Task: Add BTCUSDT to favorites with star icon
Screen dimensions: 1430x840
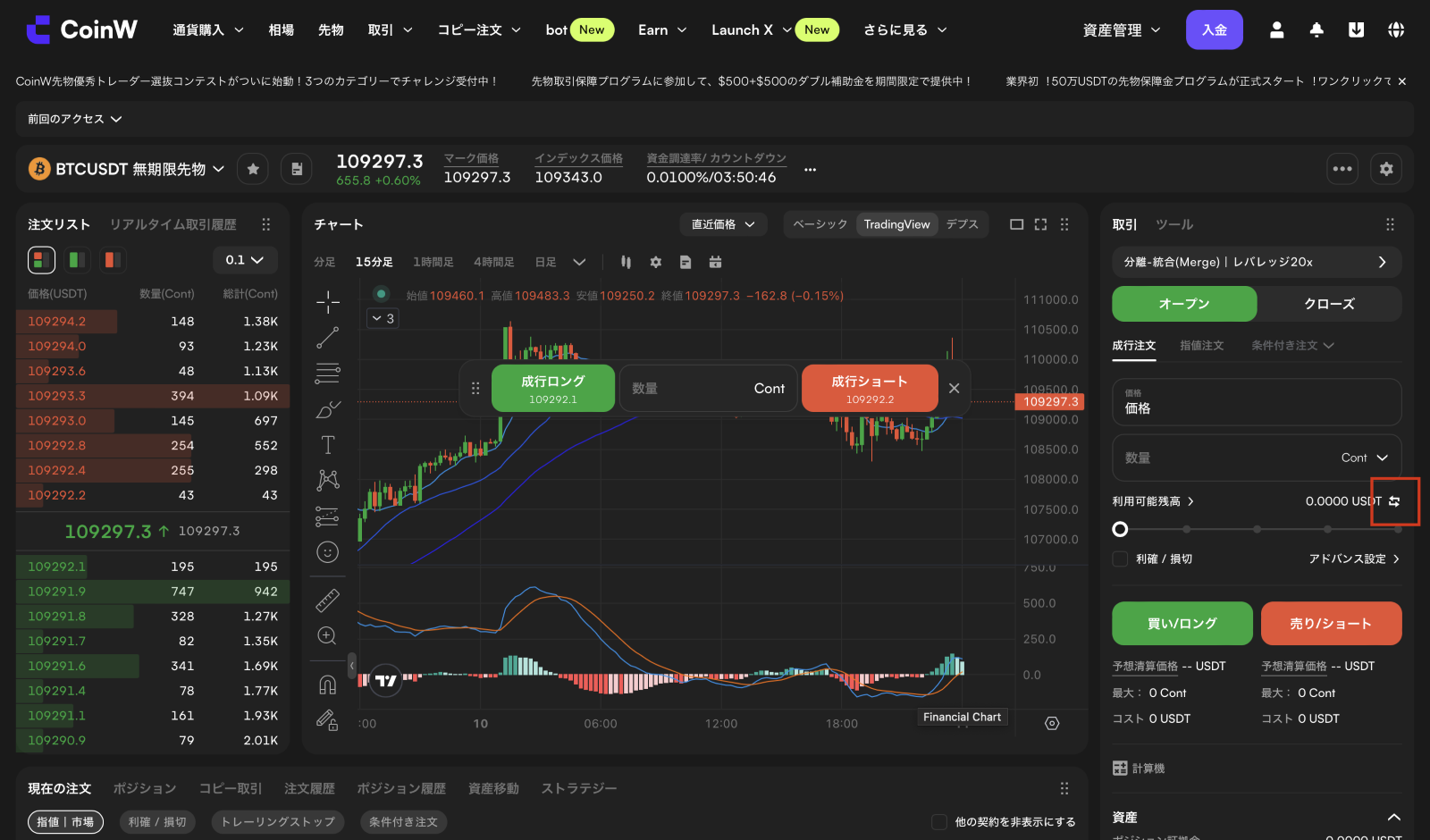Action: point(254,169)
